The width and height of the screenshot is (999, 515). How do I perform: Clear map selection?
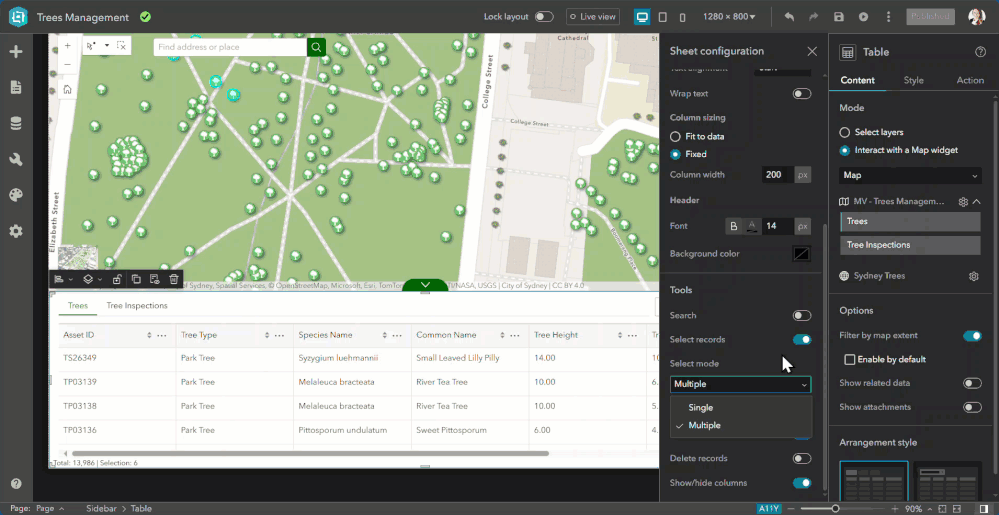(x=121, y=46)
